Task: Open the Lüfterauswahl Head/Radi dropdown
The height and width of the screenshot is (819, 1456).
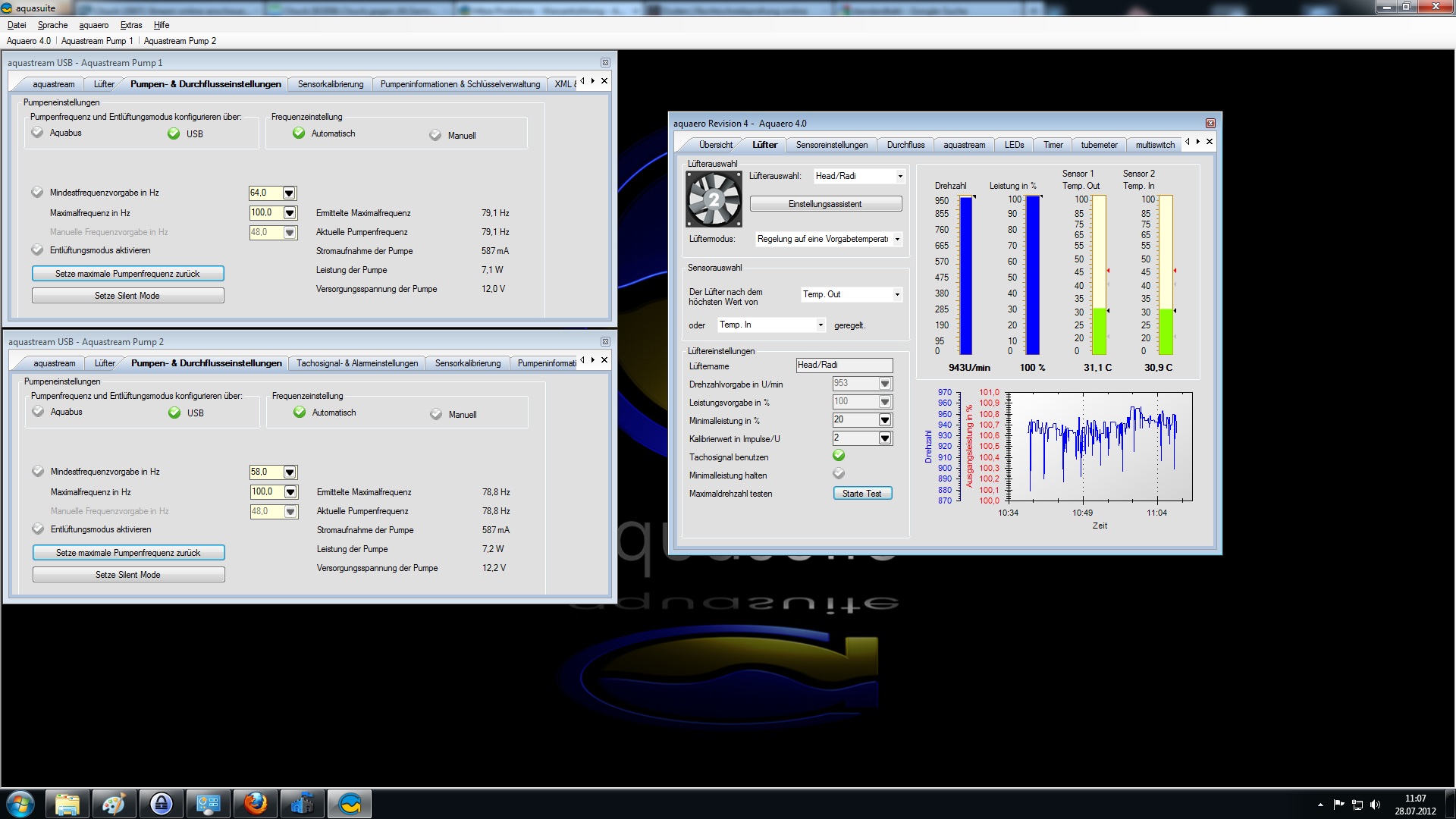Action: 899,177
